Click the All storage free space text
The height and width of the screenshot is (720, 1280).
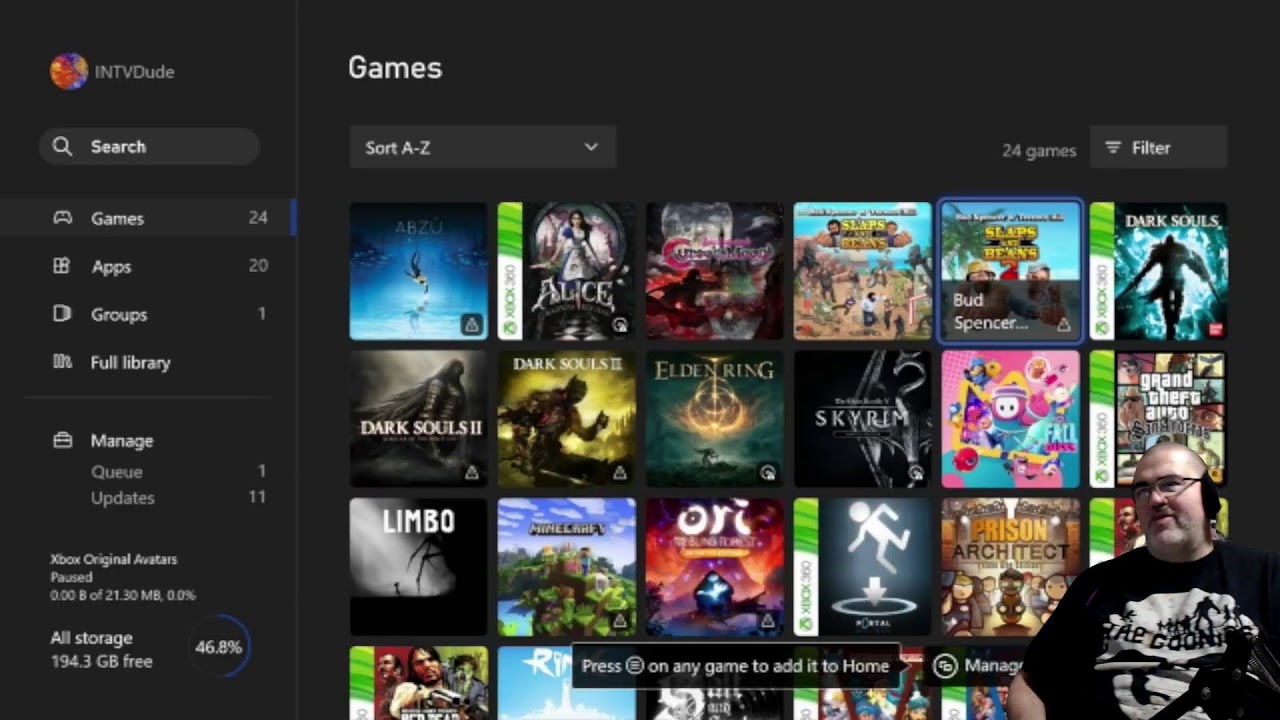(x=102, y=649)
